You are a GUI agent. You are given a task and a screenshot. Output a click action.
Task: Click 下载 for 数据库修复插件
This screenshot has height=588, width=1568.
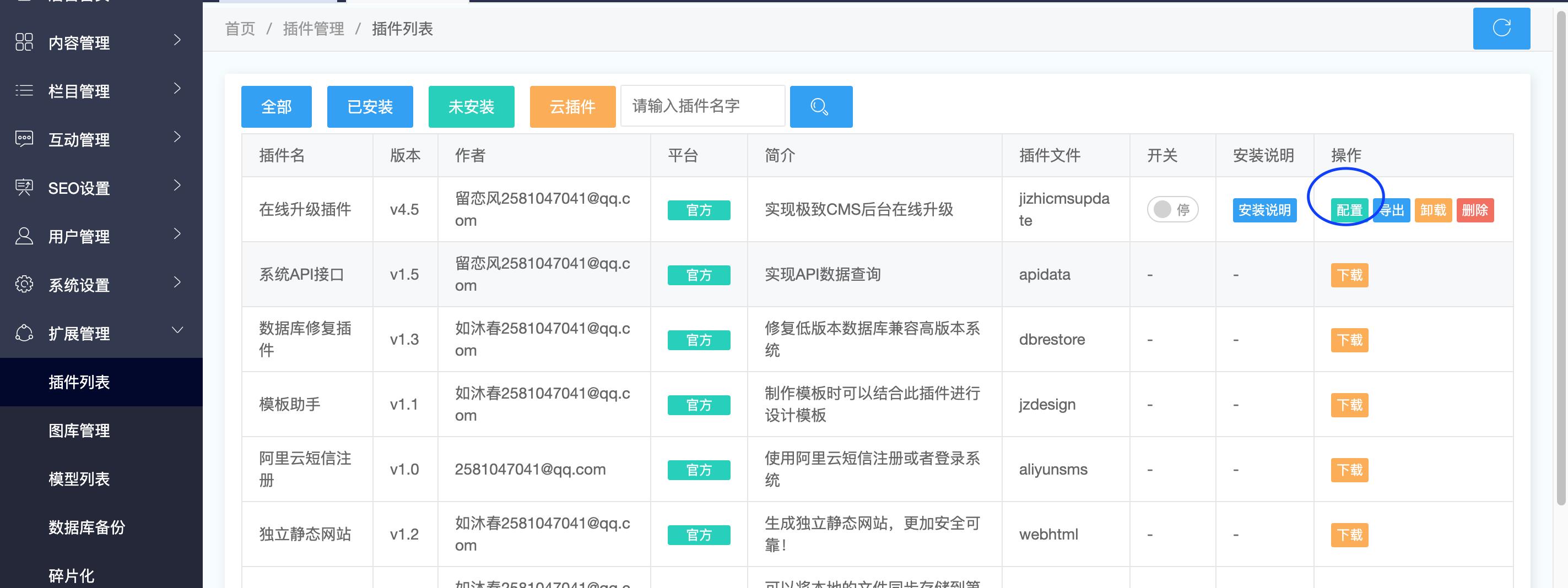pyautogui.click(x=1349, y=340)
